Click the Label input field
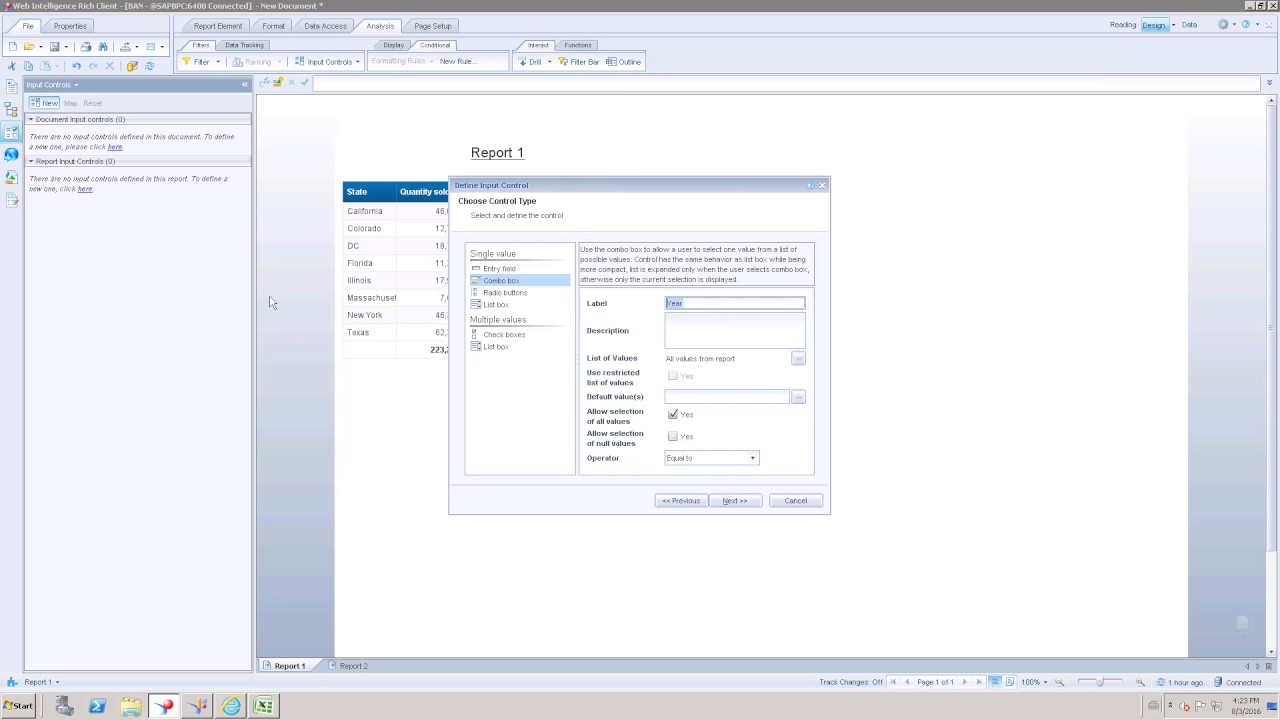 (735, 303)
